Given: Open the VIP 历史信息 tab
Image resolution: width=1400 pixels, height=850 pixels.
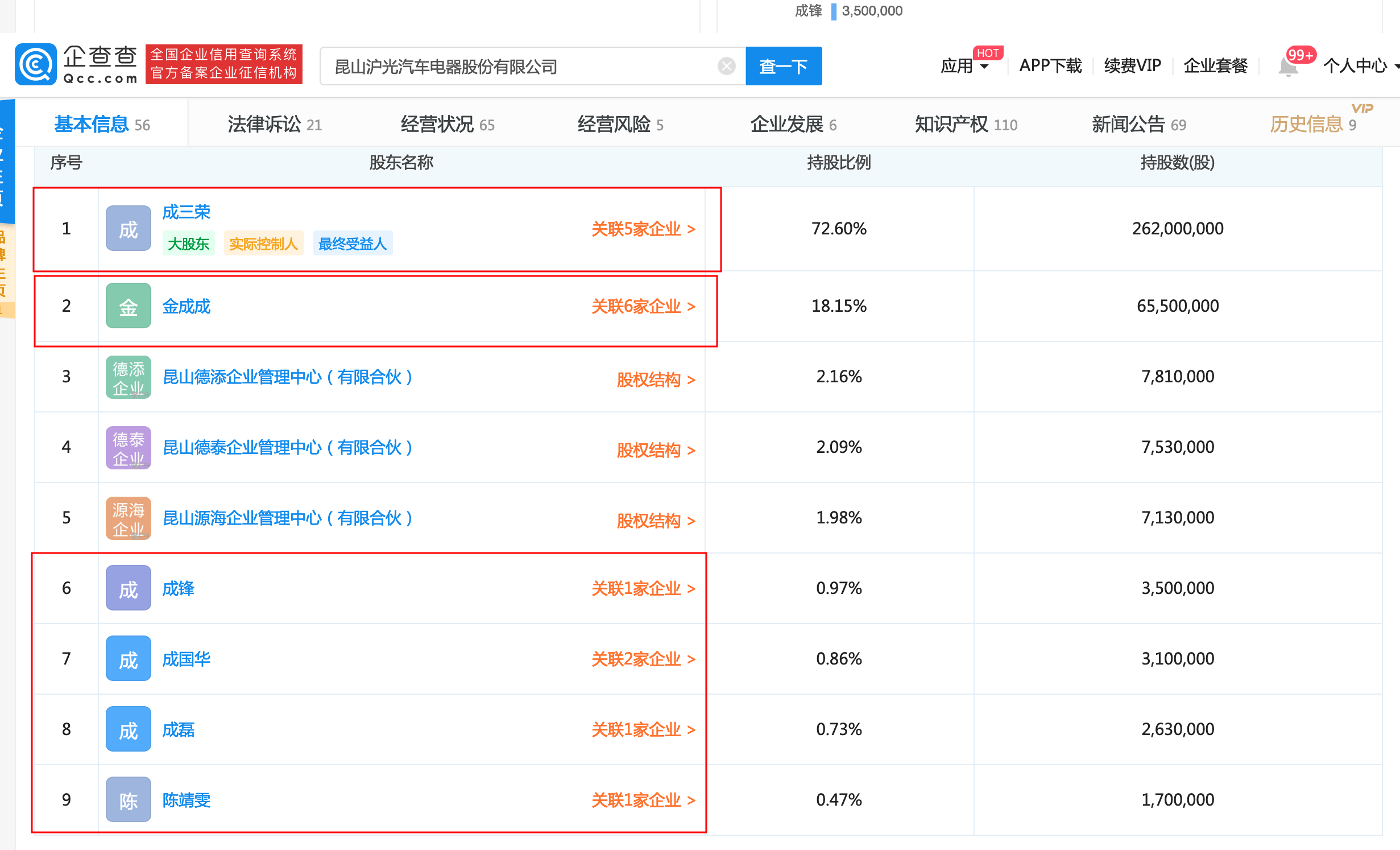Looking at the screenshot, I should (1314, 124).
